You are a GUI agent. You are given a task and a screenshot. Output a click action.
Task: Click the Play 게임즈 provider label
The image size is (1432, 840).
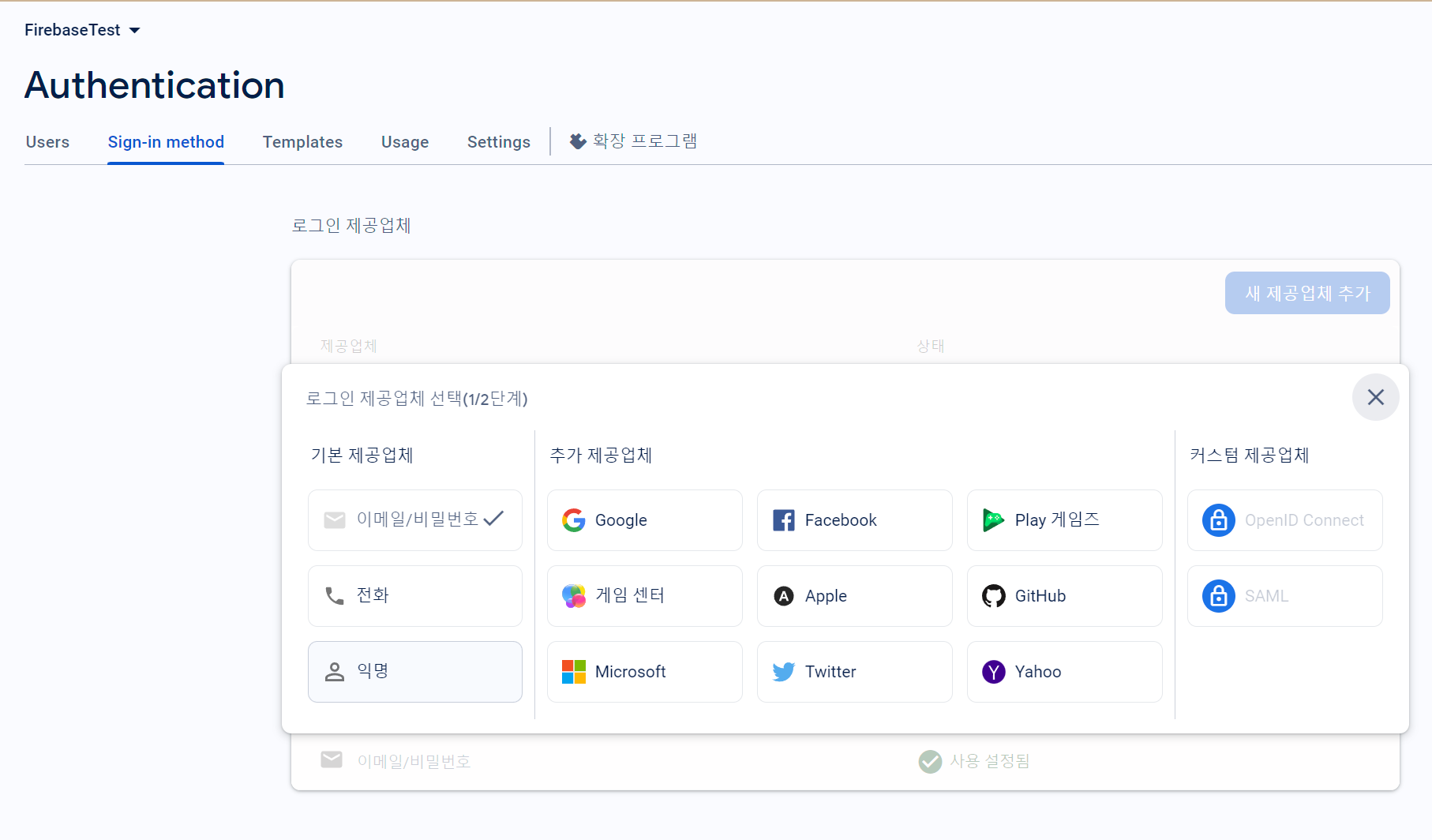[1057, 519]
